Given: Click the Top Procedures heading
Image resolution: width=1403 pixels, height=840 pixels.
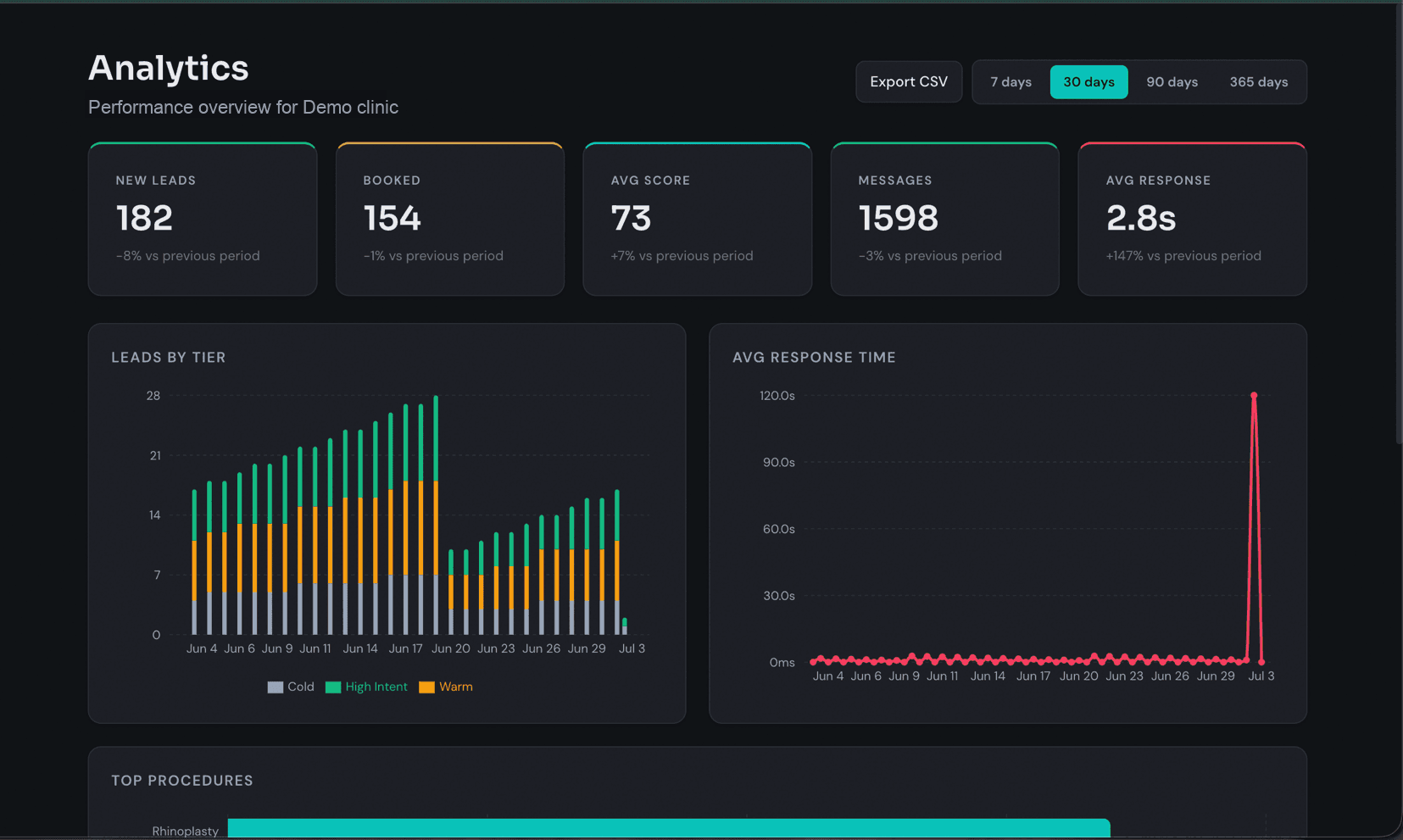Looking at the screenshot, I should [182, 781].
